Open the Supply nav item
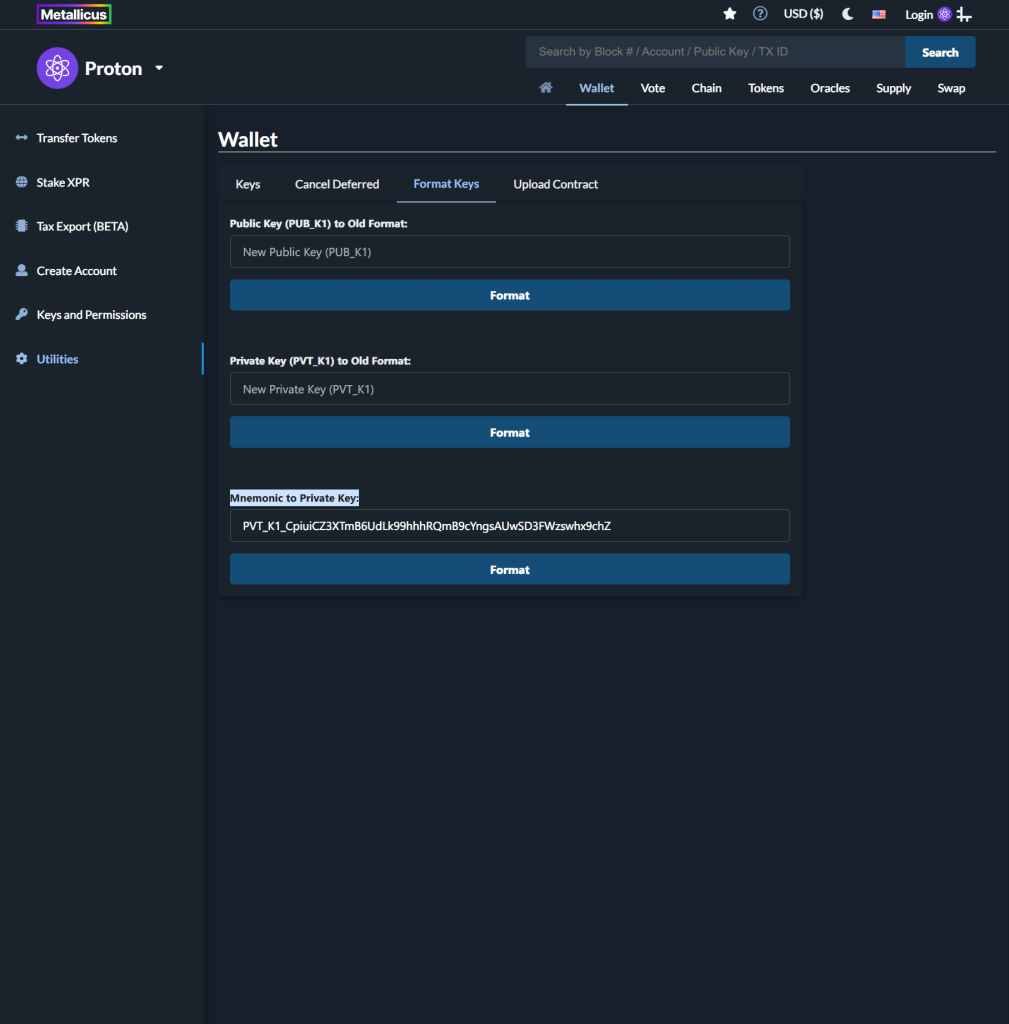This screenshot has height=1024, width=1009. [893, 88]
